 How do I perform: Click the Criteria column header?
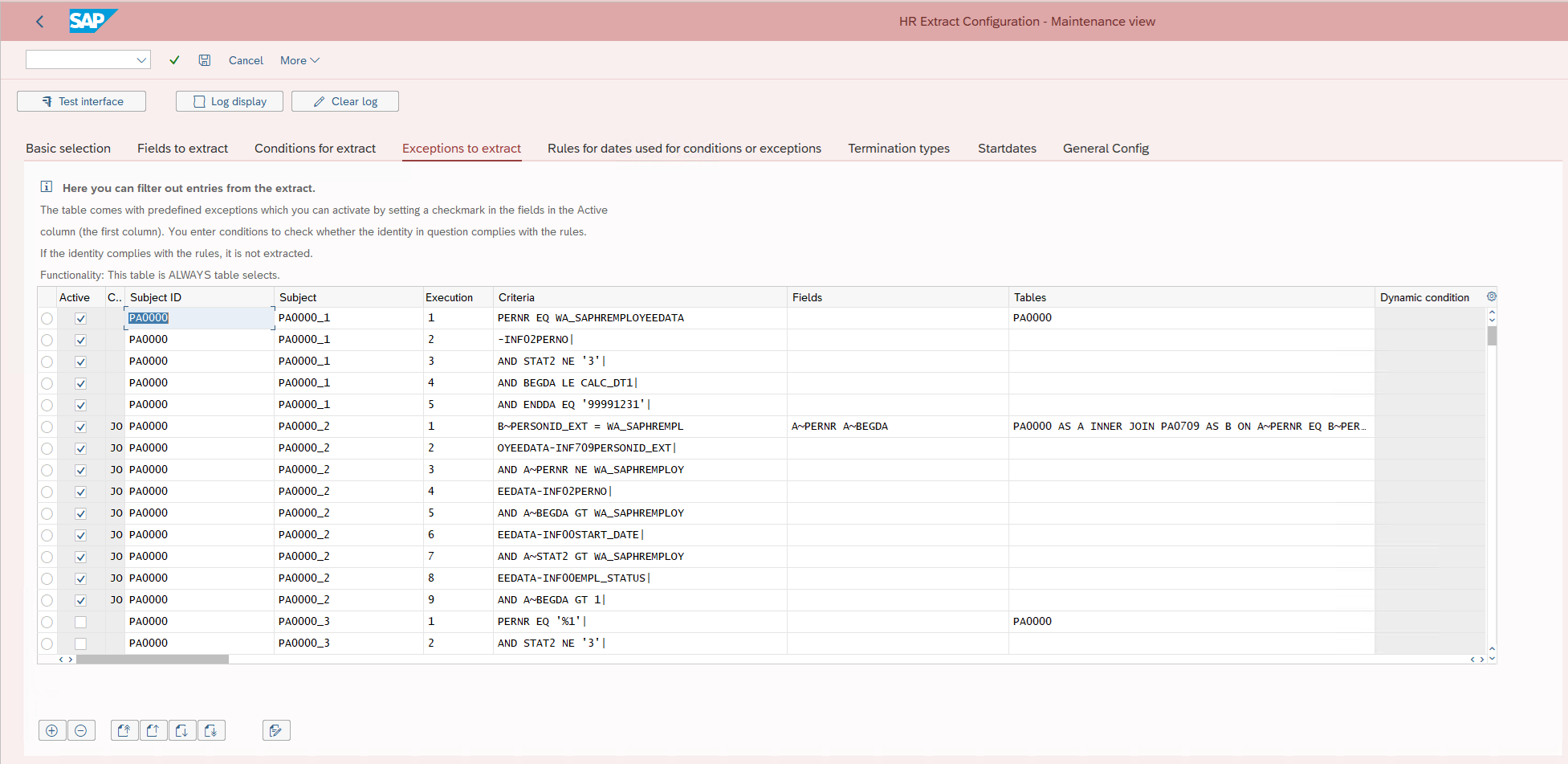click(640, 297)
